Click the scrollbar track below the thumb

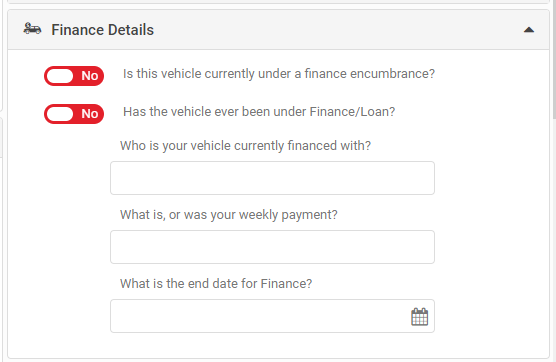pos(554,241)
